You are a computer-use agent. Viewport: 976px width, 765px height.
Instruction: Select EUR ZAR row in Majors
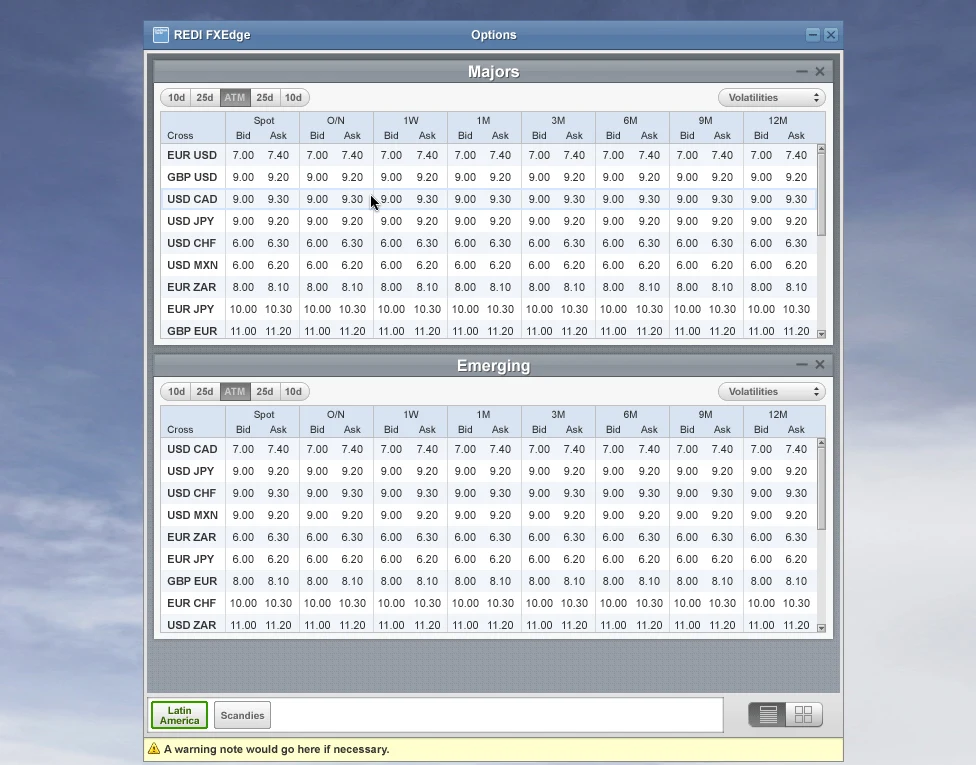coord(489,287)
